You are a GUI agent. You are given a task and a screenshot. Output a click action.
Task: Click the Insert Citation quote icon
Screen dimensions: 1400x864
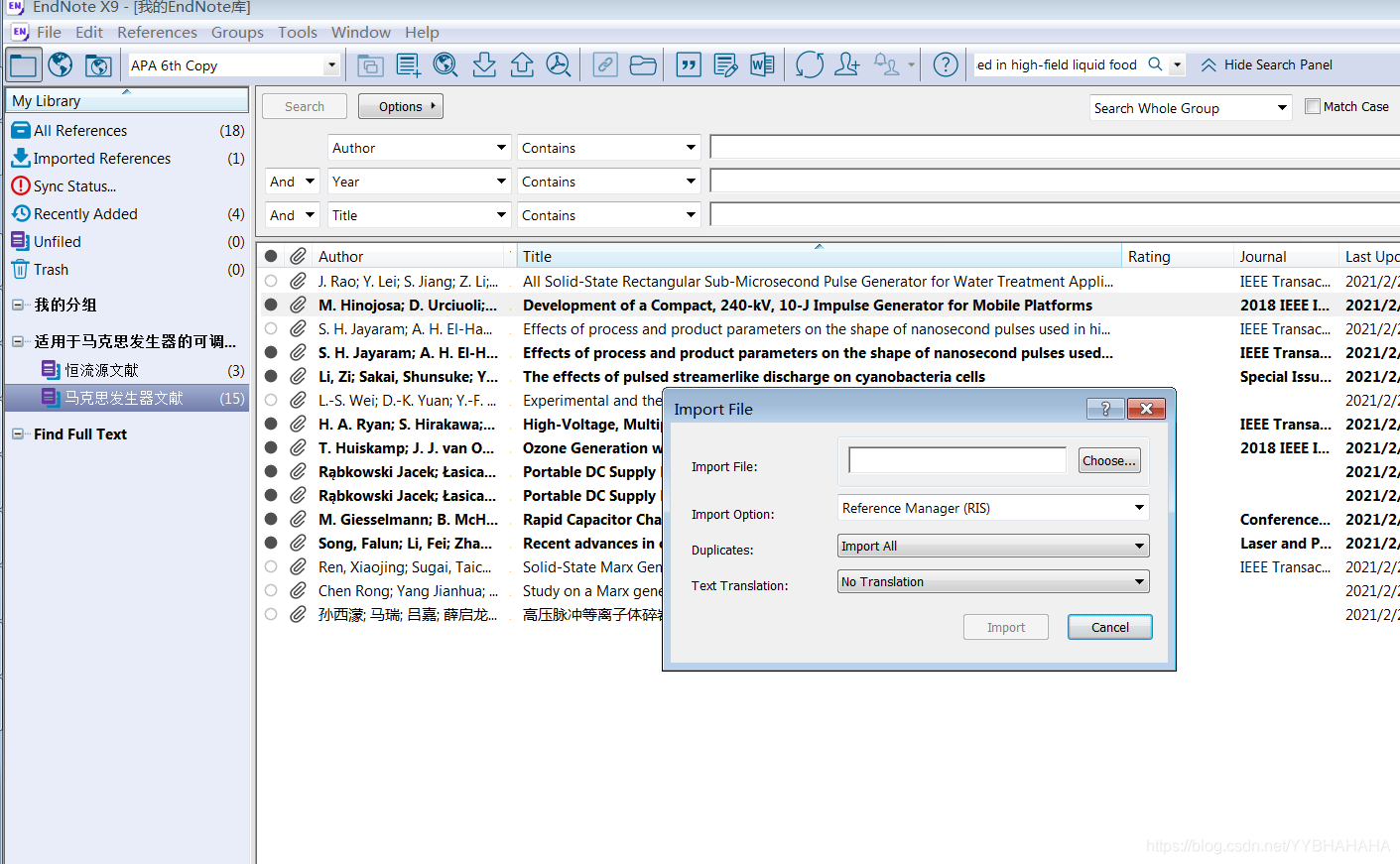pyautogui.click(x=689, y=65)
